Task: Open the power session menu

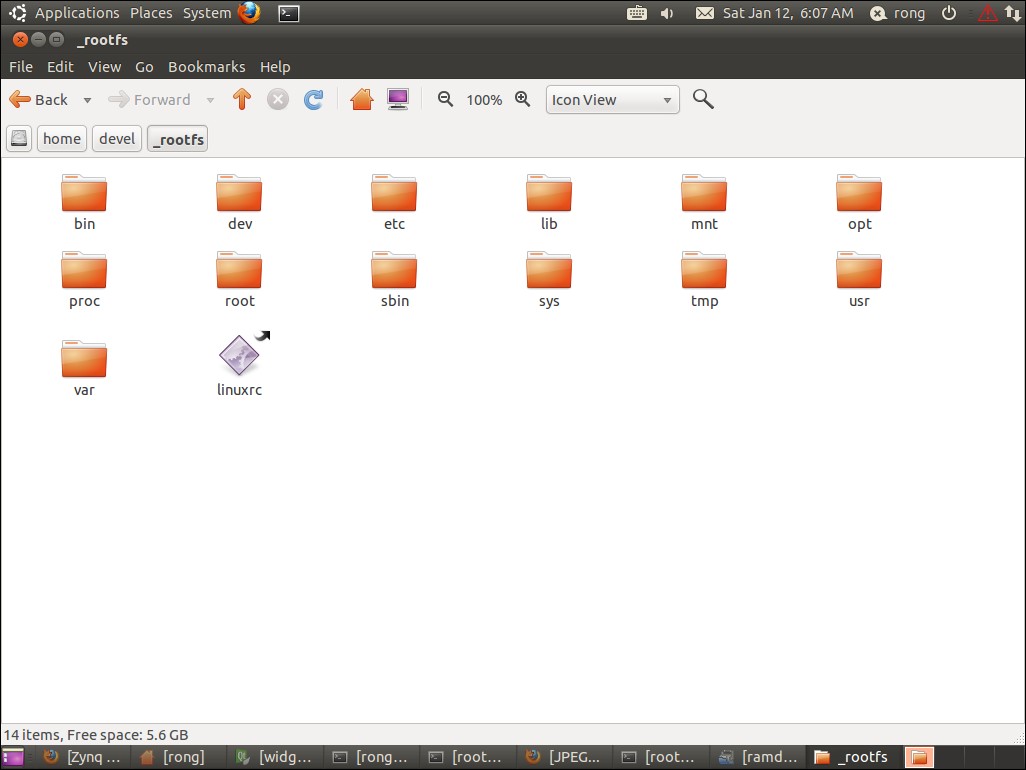Action: point(949,13)
